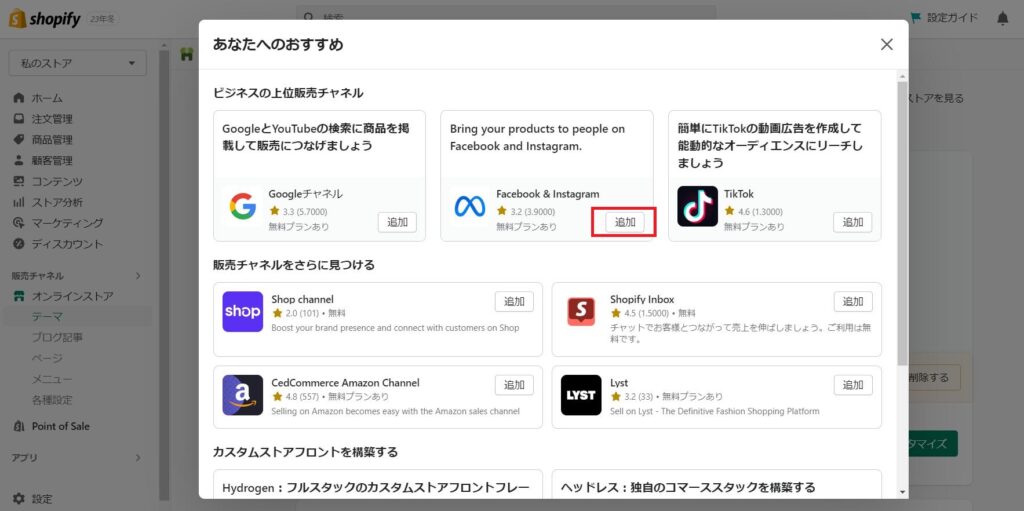
Task: Click the 設定 gear icon
Action: pos(19,499)
